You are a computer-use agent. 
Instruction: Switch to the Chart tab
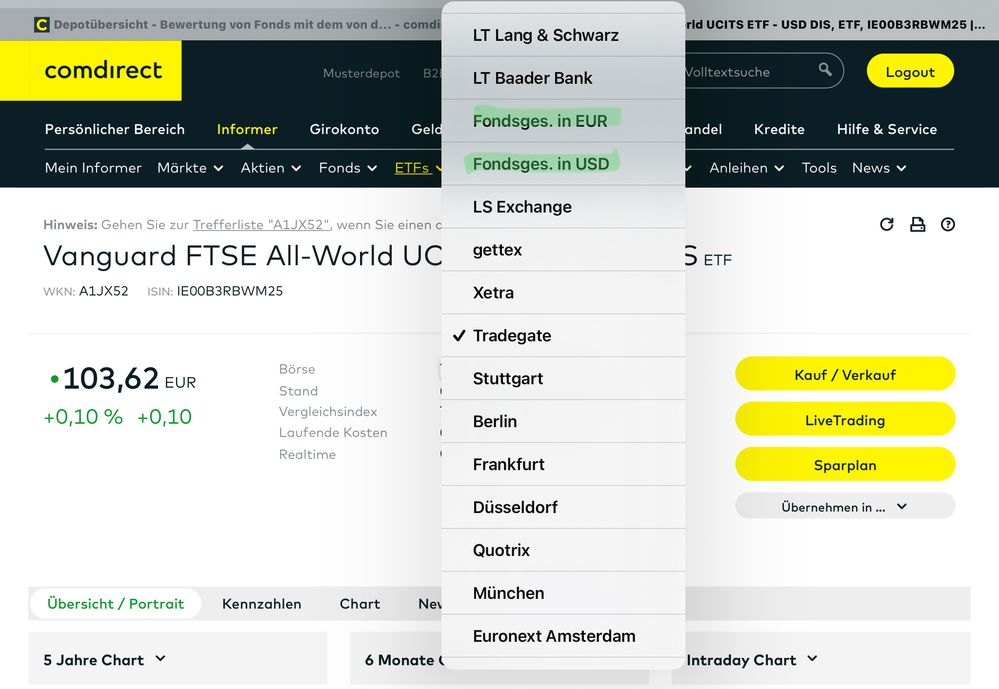[359, 604]
